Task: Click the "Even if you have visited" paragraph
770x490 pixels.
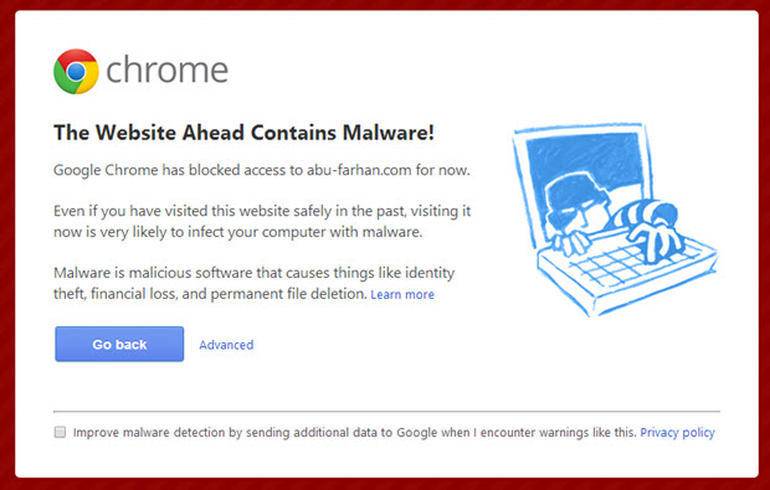Action: (x=262, y=221)
